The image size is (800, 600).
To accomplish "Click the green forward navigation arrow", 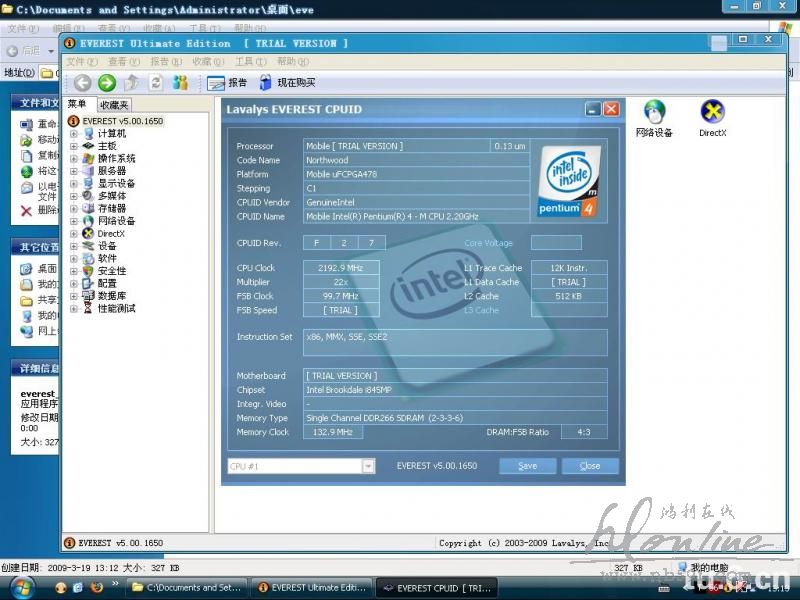I will coord(106,83).
